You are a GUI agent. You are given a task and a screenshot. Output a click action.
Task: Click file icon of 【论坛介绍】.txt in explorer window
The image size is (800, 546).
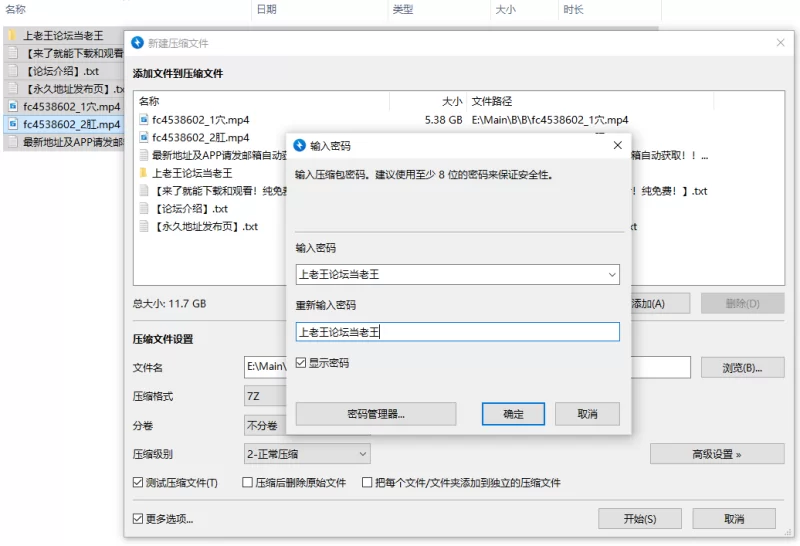click(13, 71)
